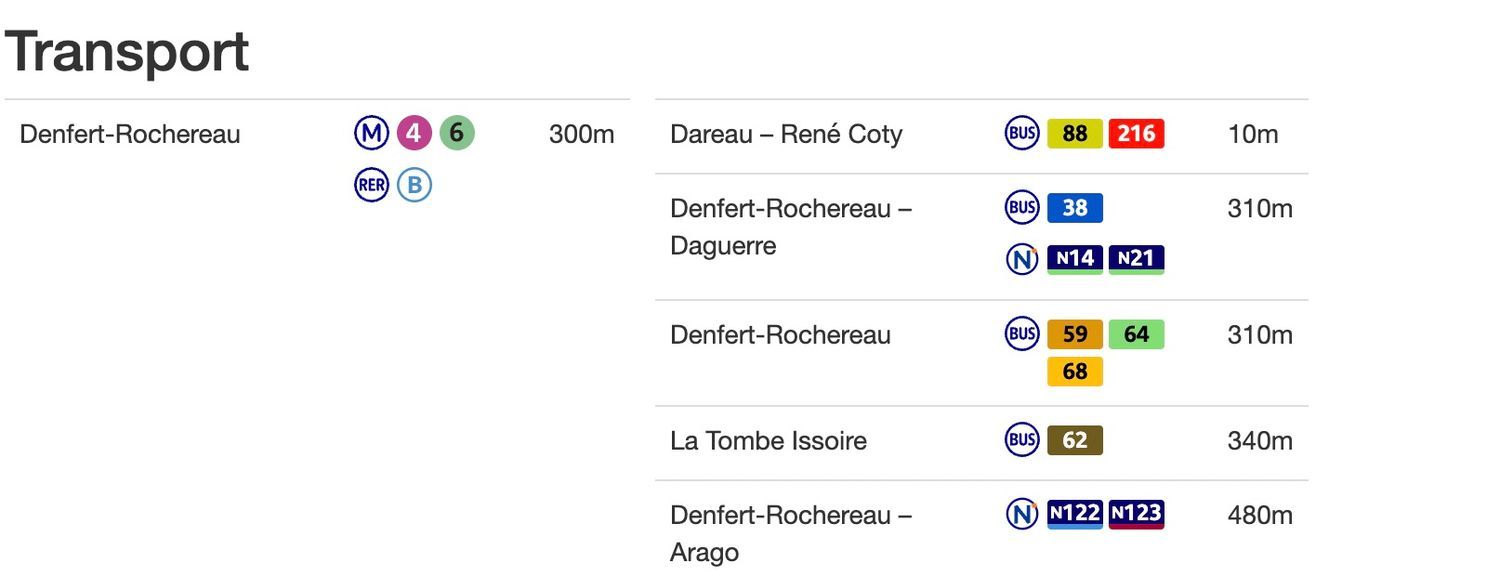Select the green Metro line 6 badge
Image resolution: width=1500 pixels, height=587 pixels.
457,133
